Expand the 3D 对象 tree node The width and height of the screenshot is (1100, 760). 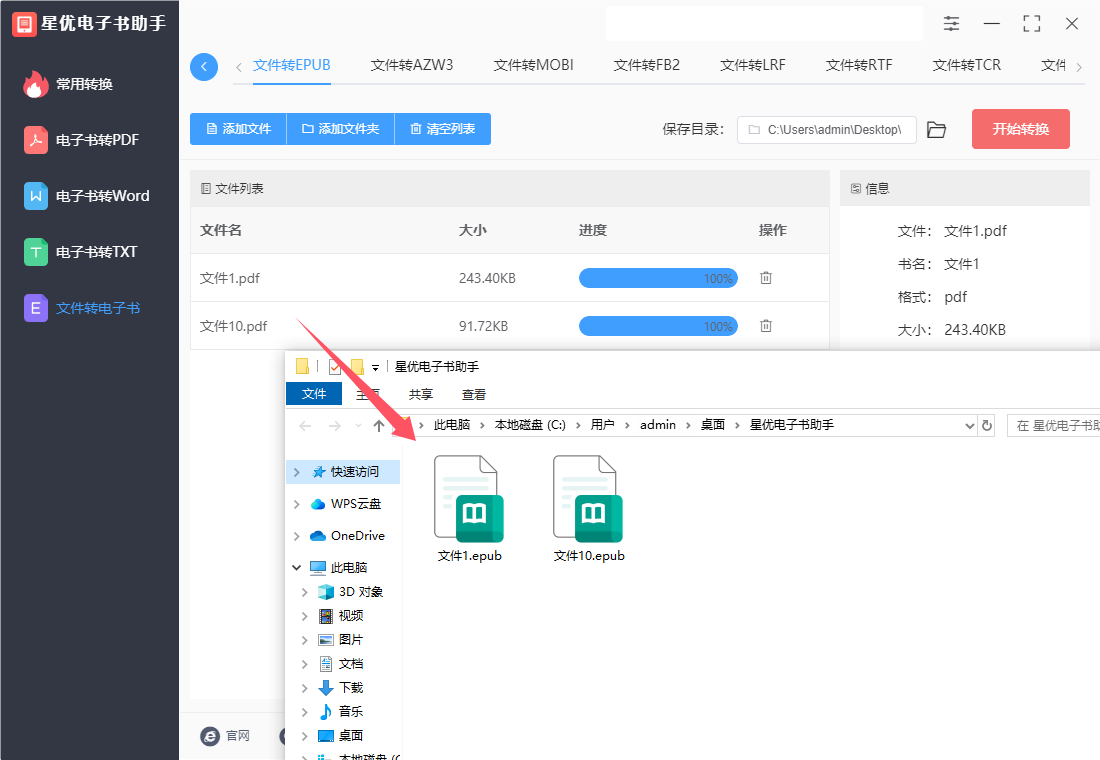tap(304, 592)
